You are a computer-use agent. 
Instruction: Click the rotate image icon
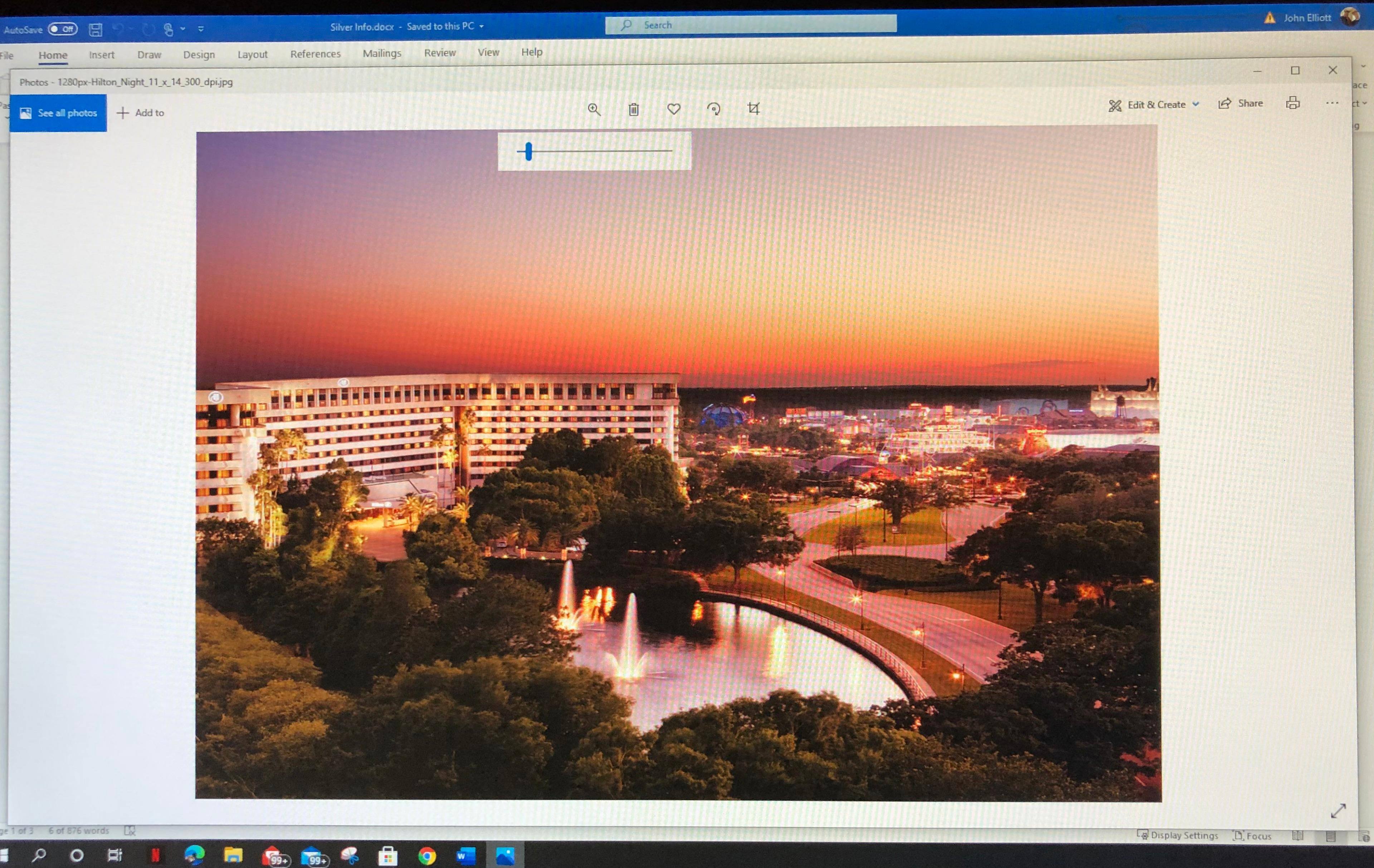714,109
